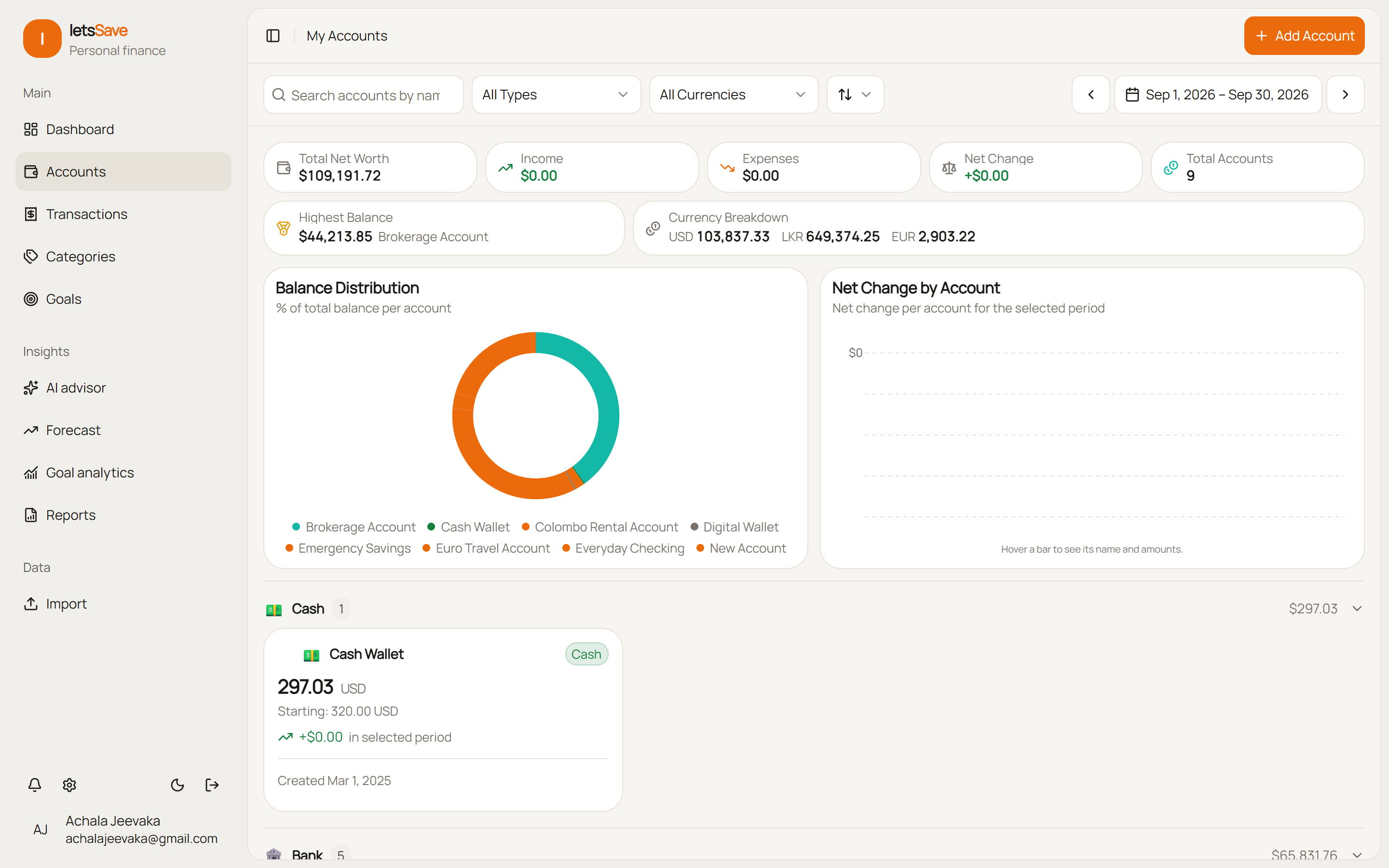Click Add Account button
Image resolution: width=1389 pixels, height=868 pixels.
[1304, 36]
